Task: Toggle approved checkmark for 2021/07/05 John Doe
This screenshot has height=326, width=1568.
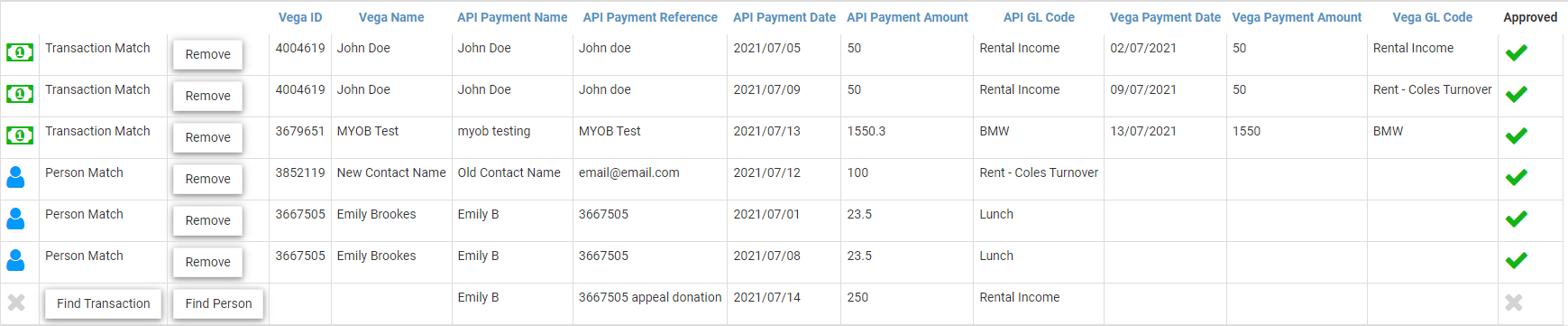Action: (x=1517, y=53)
